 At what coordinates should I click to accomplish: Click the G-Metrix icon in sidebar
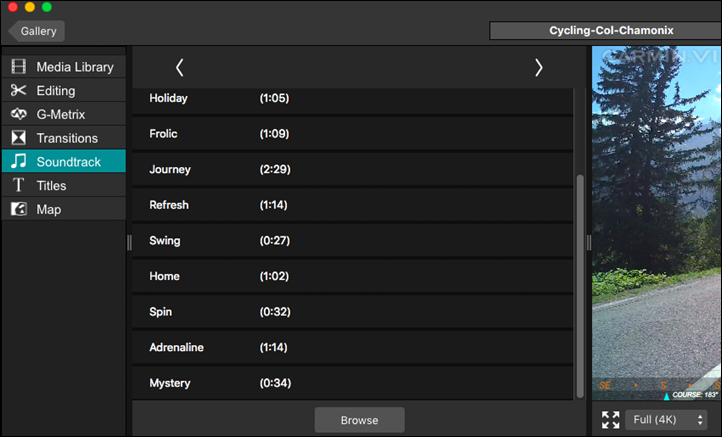(18, 115)
